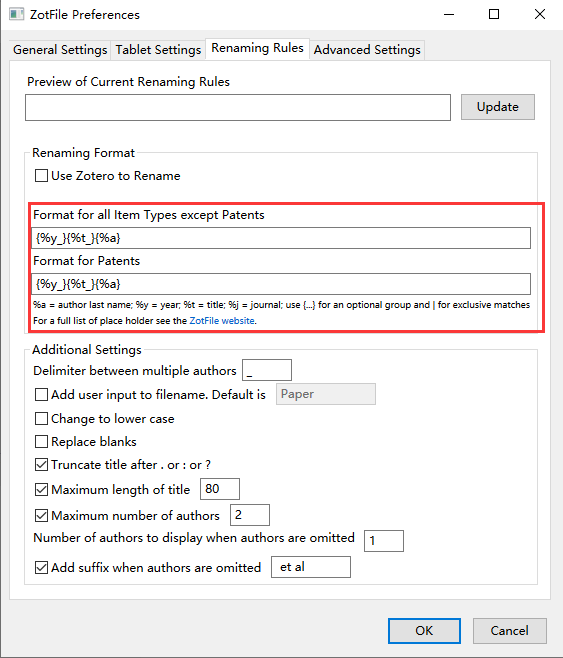Click the maximum authors field showing 2

click(250, 515)
